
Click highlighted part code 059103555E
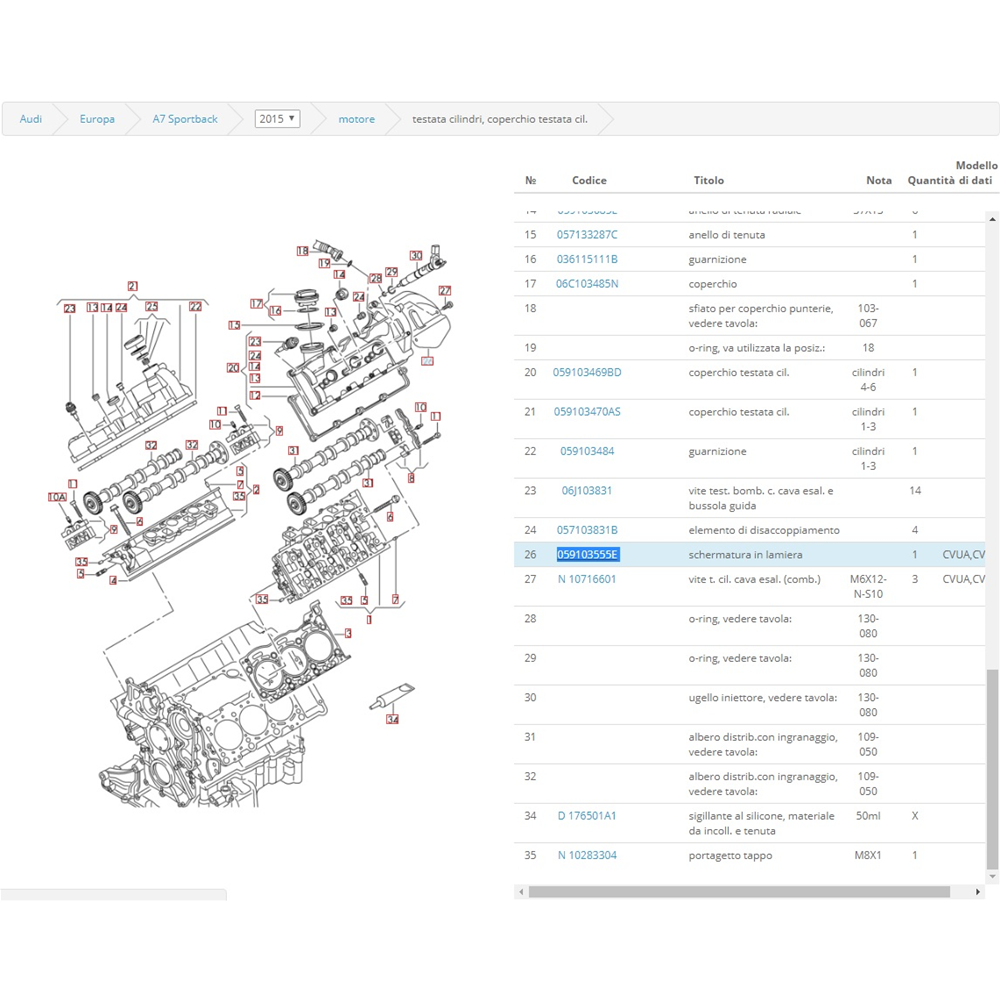[x=587, y=554]
